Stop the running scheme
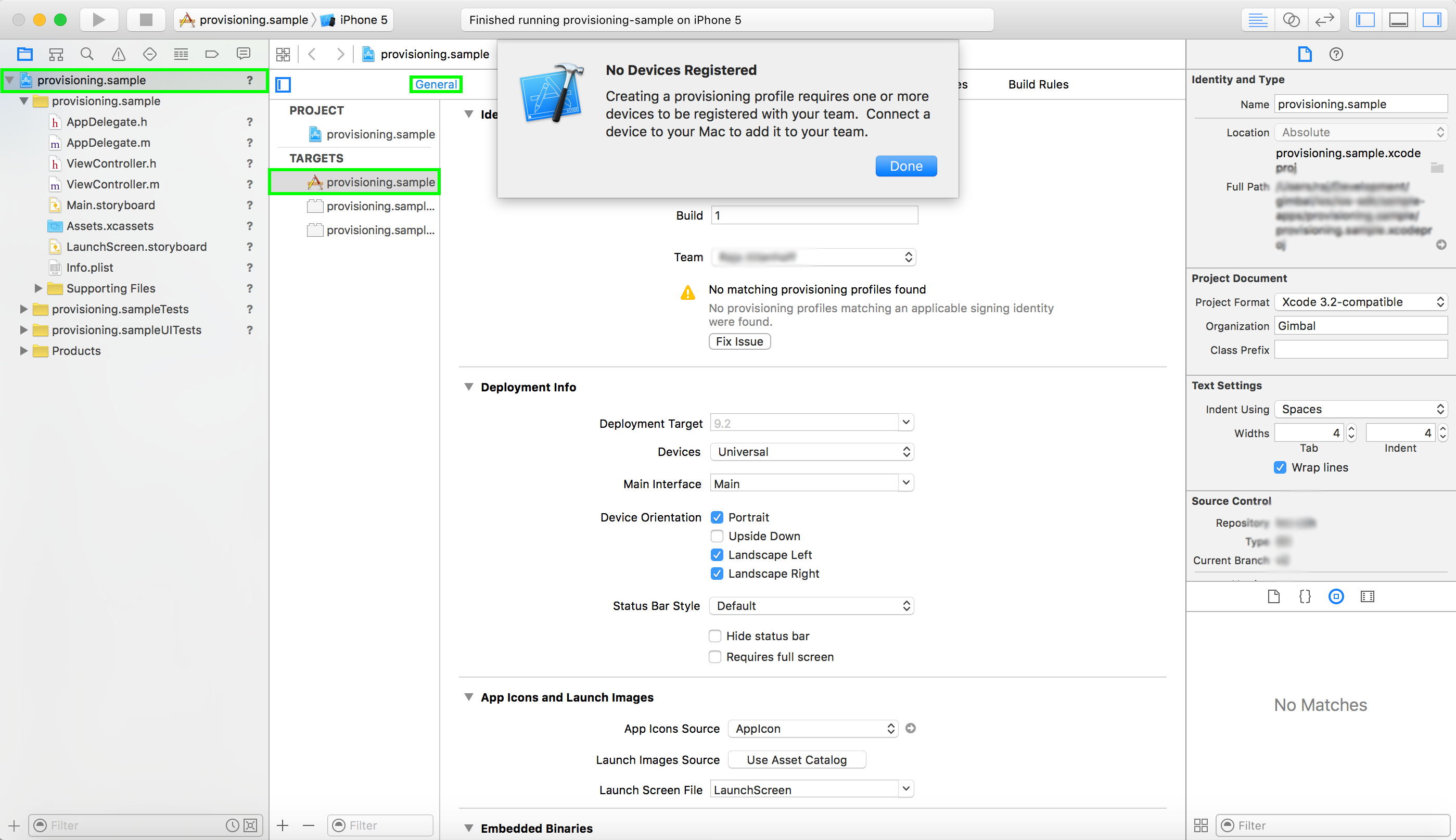 tap(146, 20)
